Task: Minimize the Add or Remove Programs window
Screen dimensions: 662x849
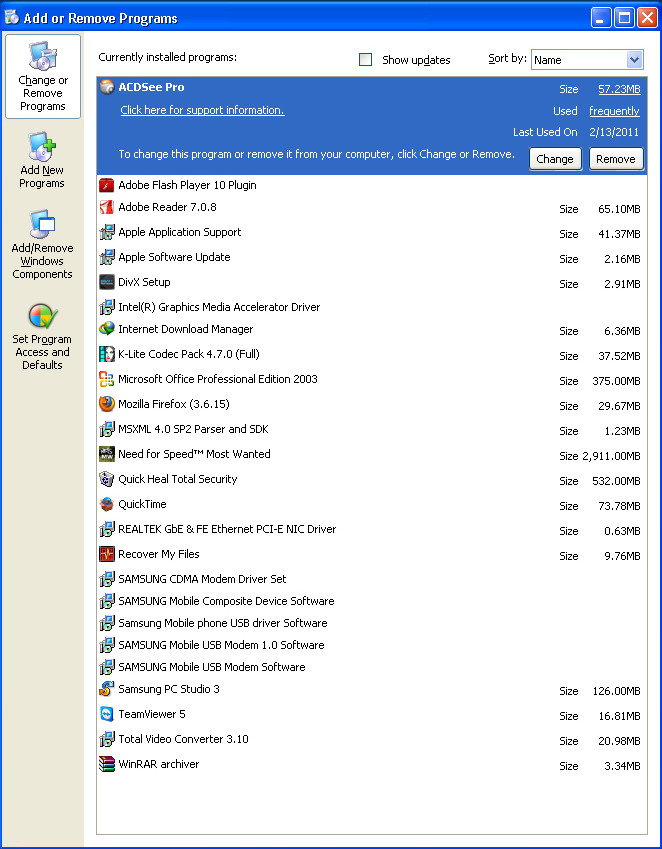Action: 600,18
